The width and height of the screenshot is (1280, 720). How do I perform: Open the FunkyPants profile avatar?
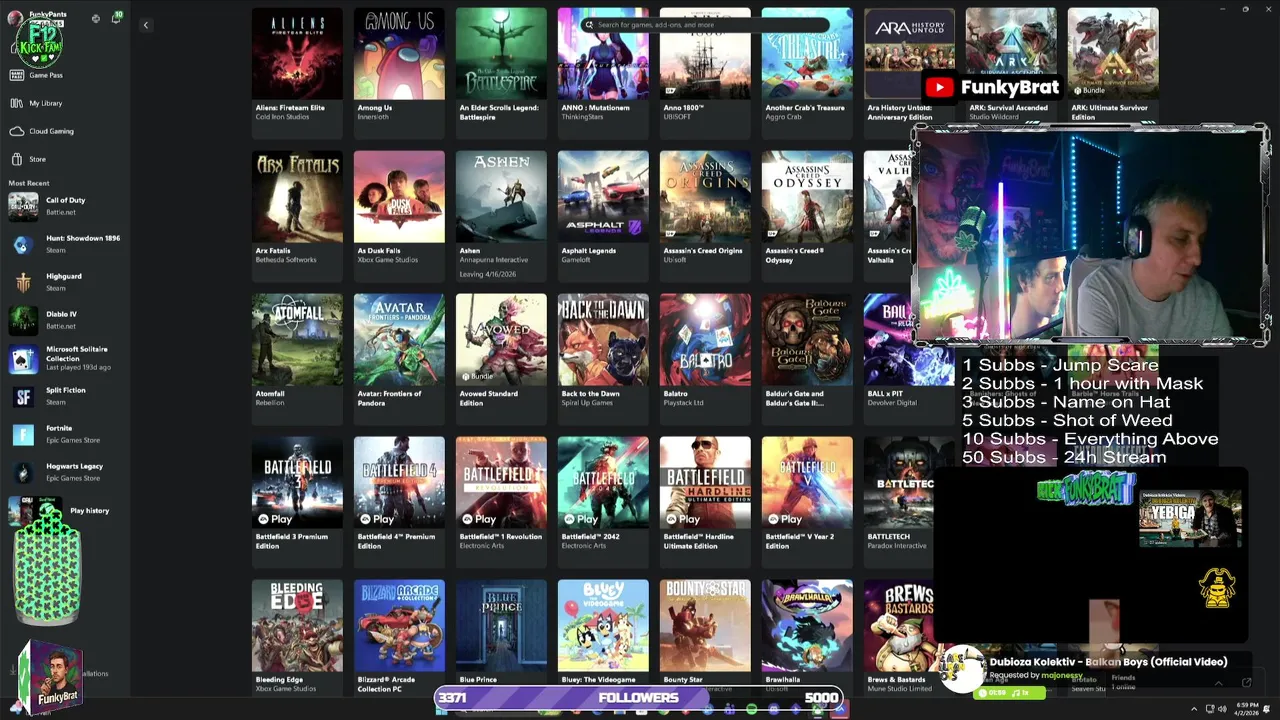click(x=17, y=18)
